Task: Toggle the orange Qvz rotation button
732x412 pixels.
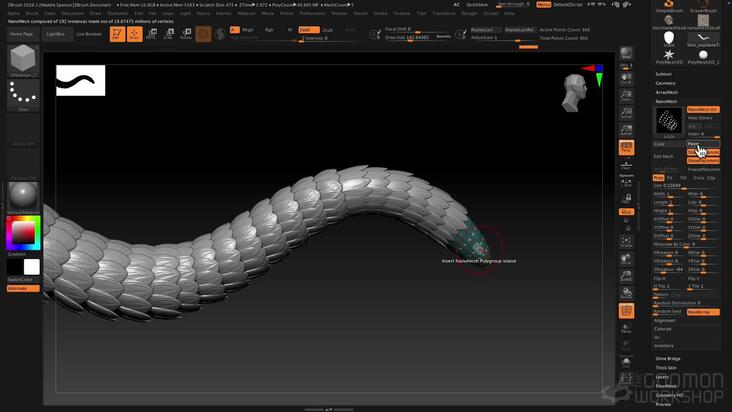Action: pos(626,212)
